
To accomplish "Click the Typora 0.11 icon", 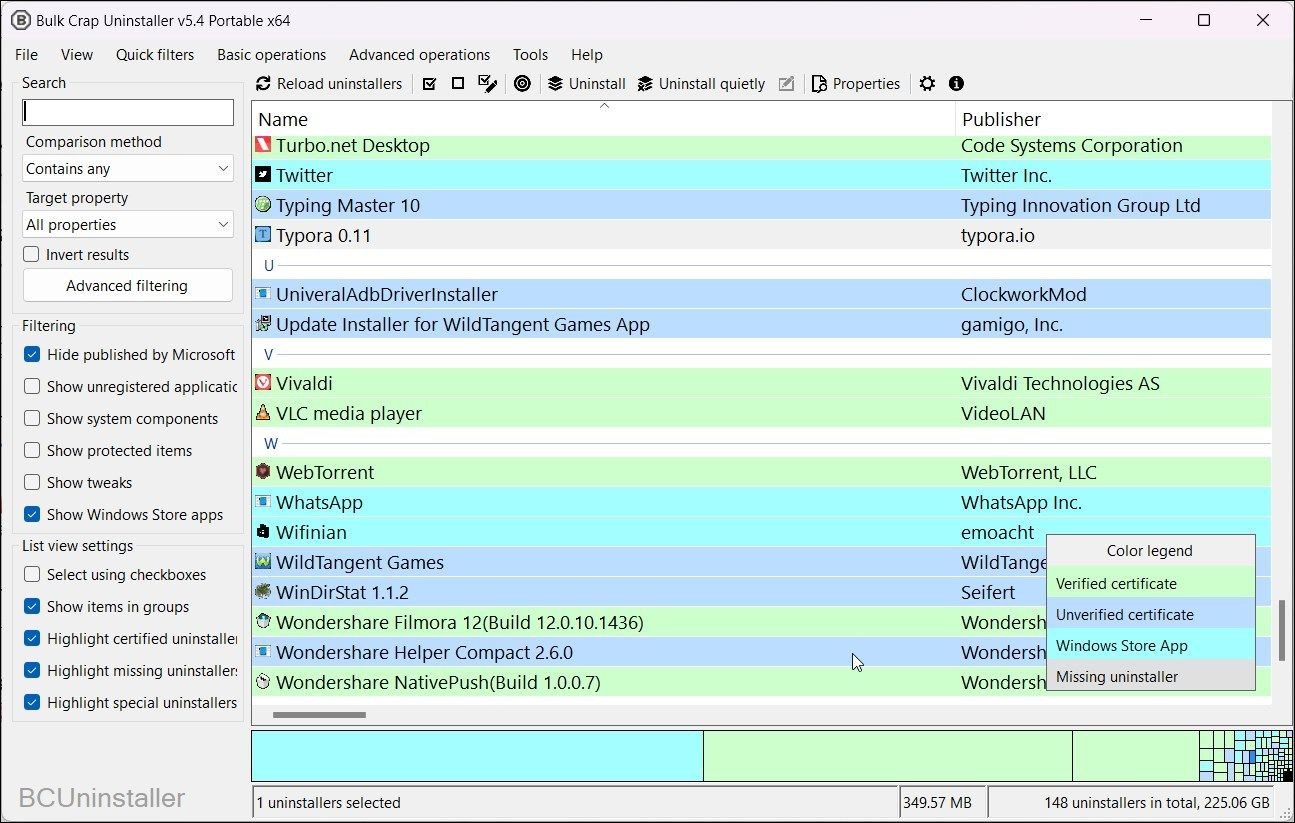I will pos(263,235).
